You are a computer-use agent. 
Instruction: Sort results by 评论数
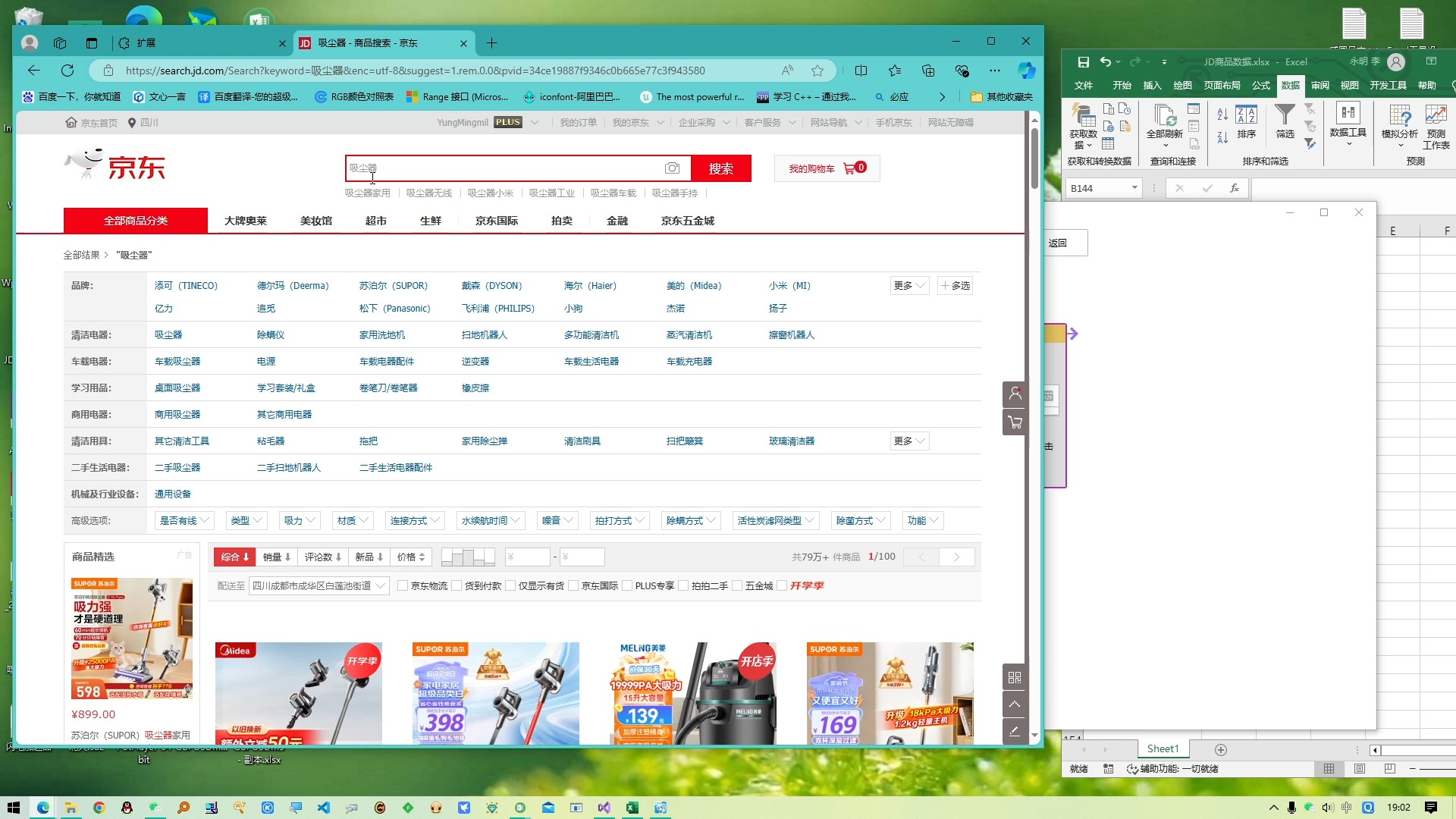323,557
